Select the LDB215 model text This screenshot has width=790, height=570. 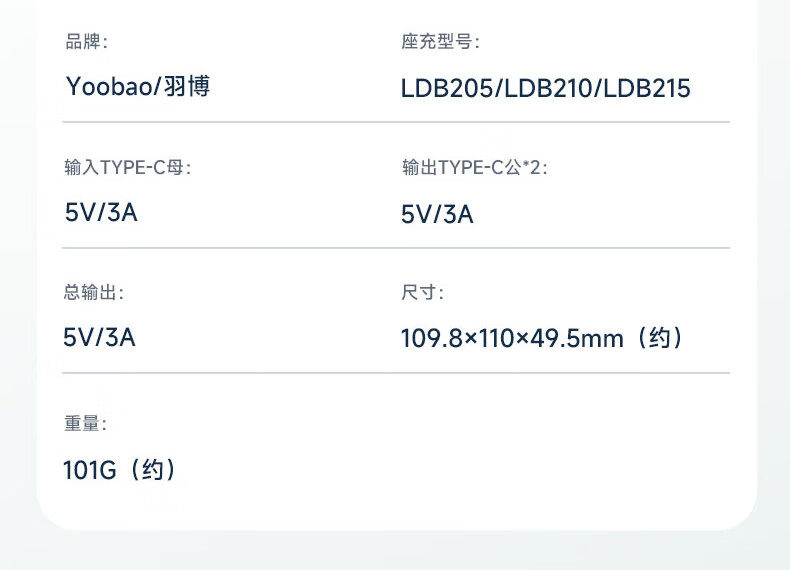click(647, 88)
